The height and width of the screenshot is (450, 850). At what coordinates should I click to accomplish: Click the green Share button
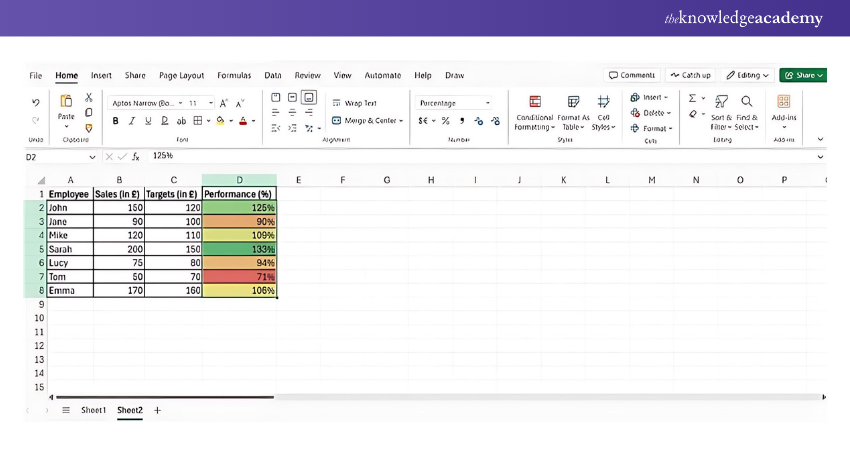click(x=803, y=75)
